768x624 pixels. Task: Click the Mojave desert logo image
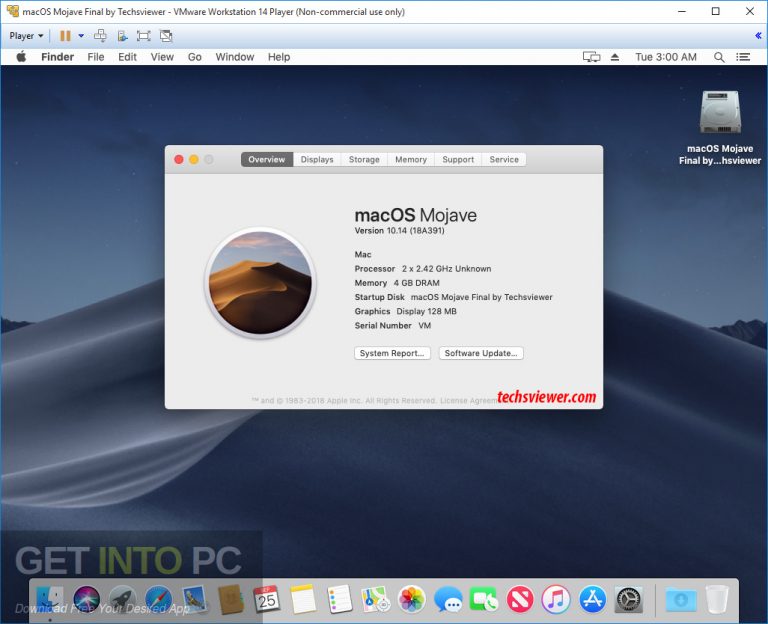click(260, 283)
